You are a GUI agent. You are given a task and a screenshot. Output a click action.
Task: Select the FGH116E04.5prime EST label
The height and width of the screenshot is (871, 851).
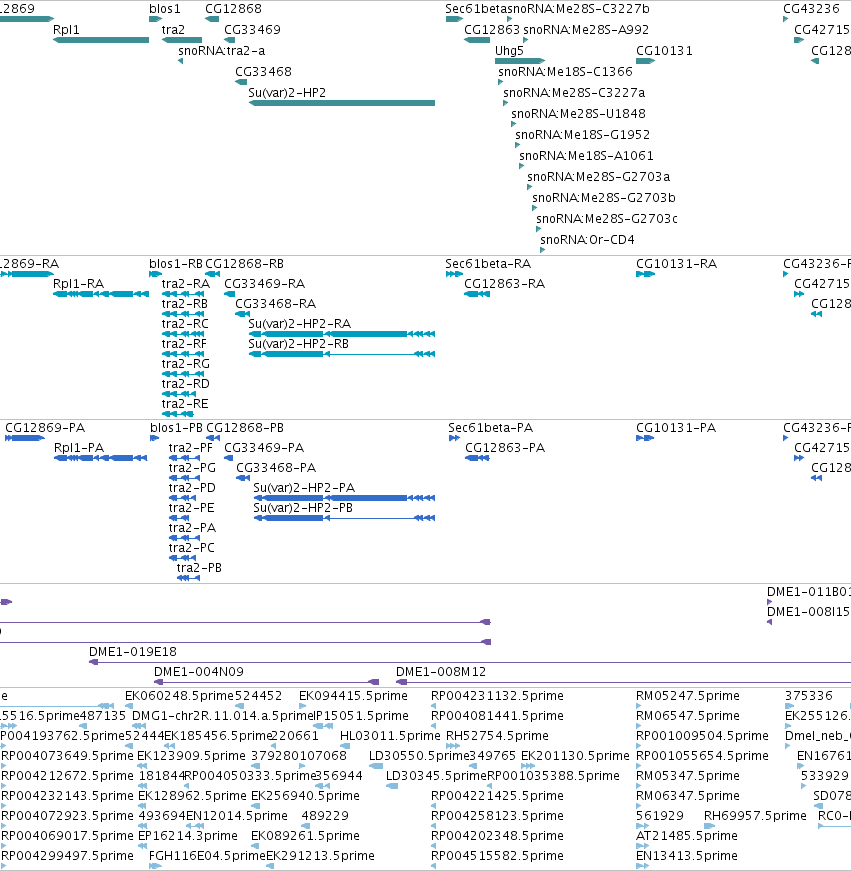[207, 856]
